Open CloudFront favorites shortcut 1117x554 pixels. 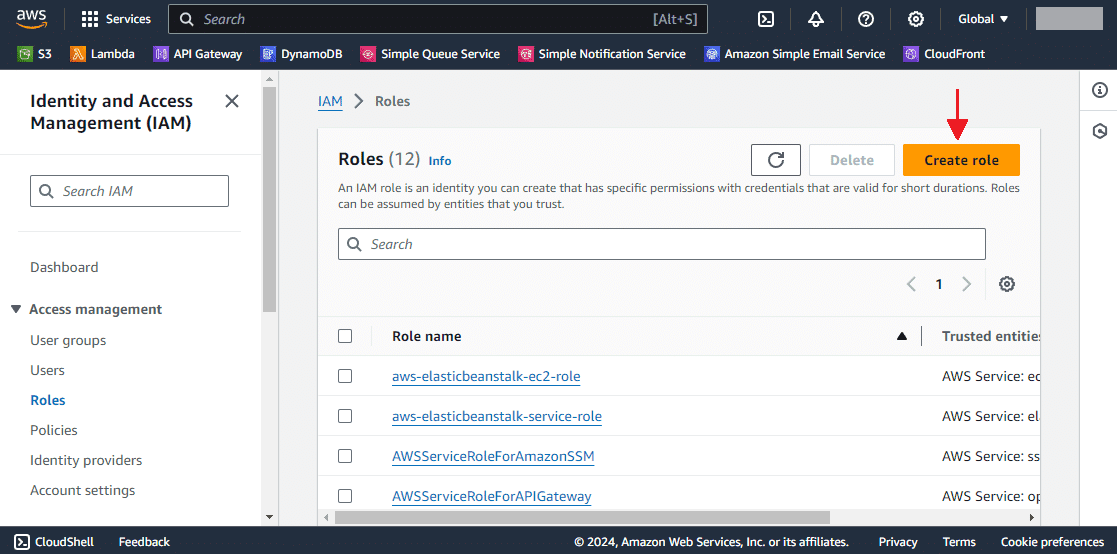point(945,53)
